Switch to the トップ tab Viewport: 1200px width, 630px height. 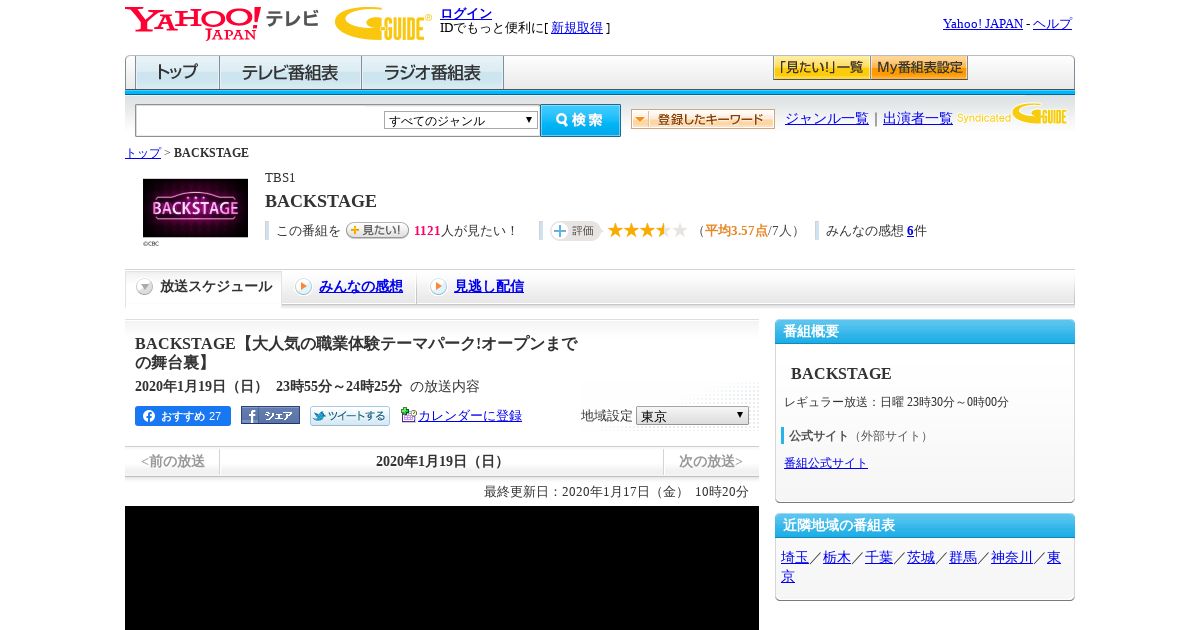tap(177, 73)
